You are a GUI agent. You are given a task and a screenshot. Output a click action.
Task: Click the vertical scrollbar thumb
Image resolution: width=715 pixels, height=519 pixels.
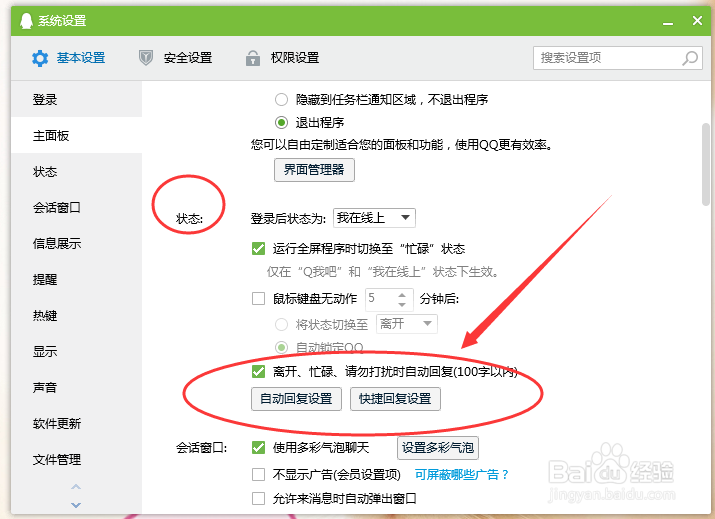pos(706,164)
